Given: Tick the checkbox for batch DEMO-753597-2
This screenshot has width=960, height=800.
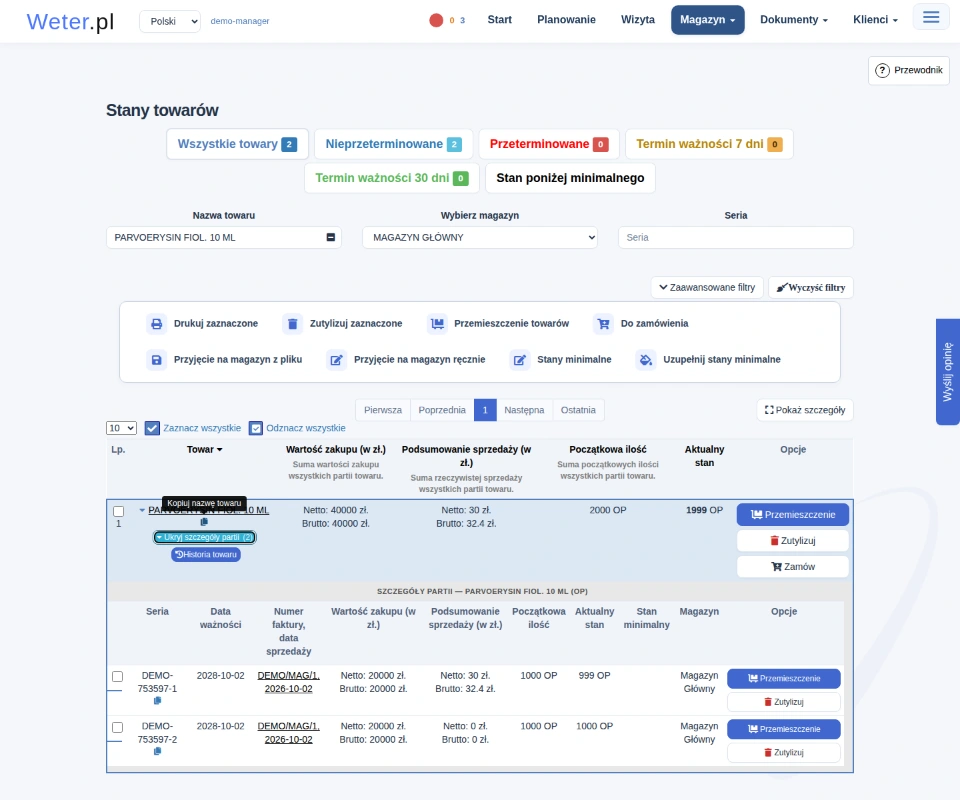Looking at the screenshot, I should pyautogui.click(x=118, y=727).
